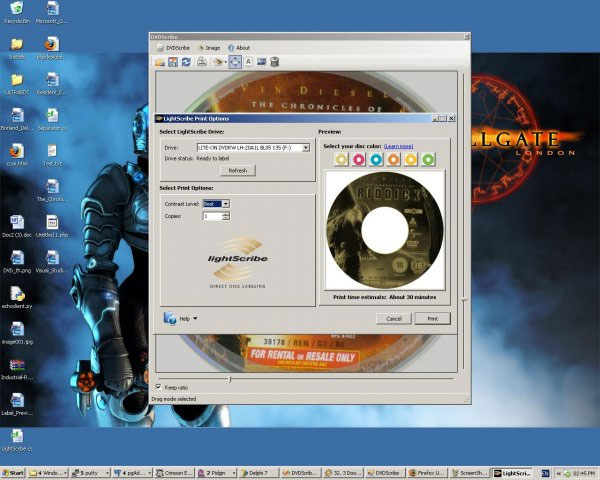Select the text 'A' tool icon
The width and height of the screenshot is (600, 480).
[248, 62]
